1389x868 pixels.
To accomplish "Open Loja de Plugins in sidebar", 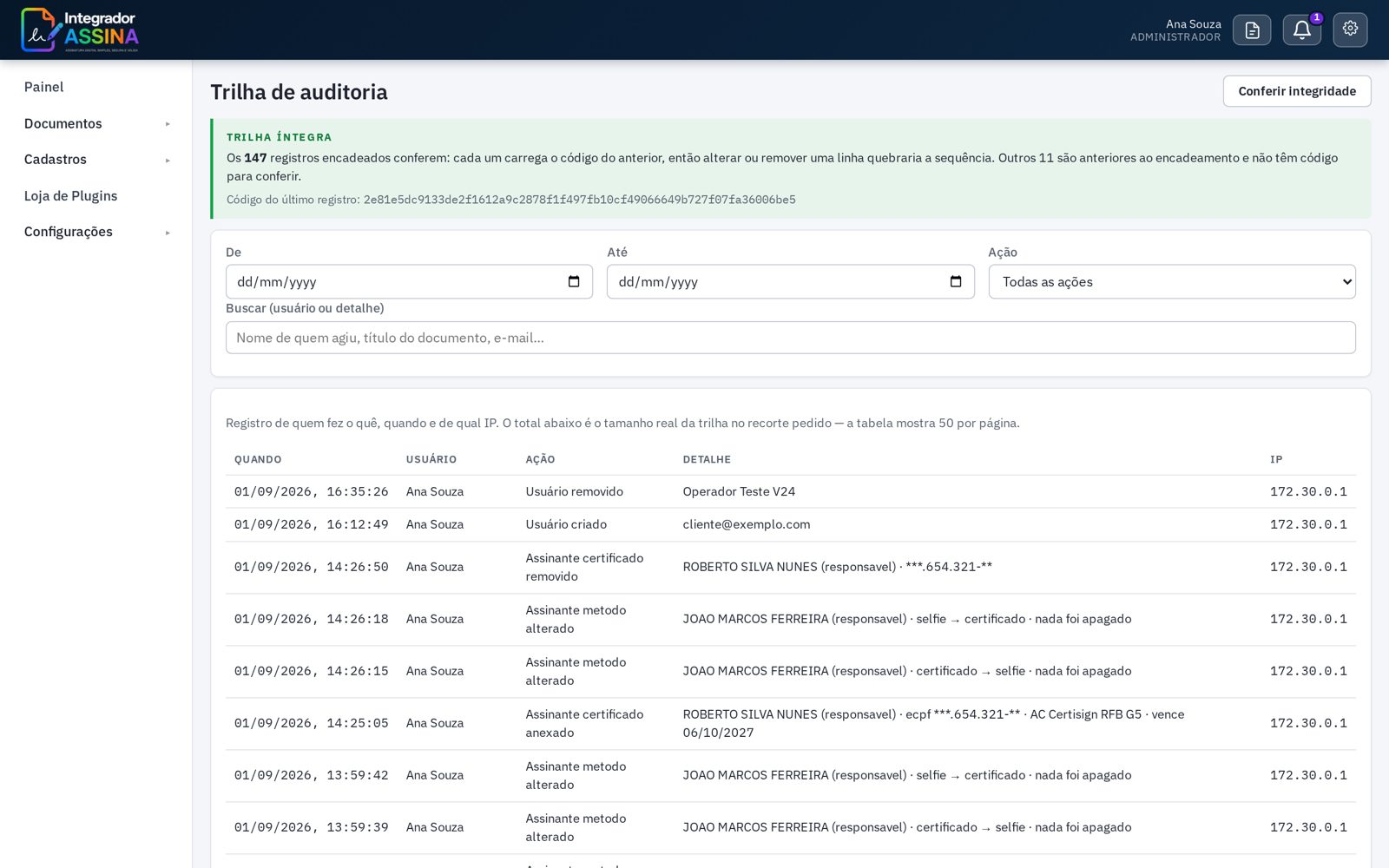I will [70, 196].
